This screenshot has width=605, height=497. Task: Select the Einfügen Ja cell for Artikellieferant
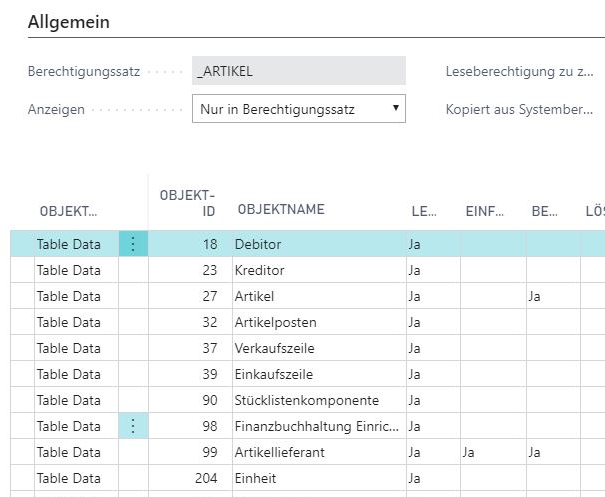(493, 452)
